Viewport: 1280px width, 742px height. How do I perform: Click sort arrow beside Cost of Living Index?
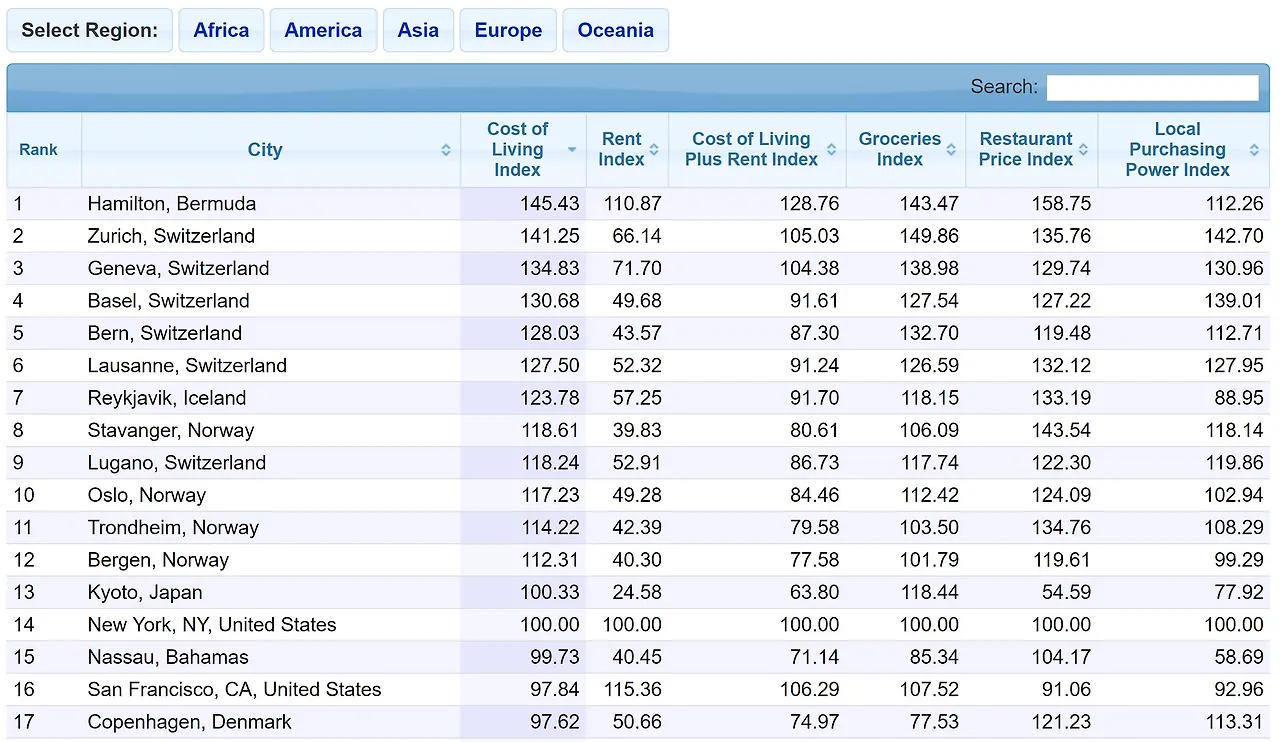click(572, 150)
